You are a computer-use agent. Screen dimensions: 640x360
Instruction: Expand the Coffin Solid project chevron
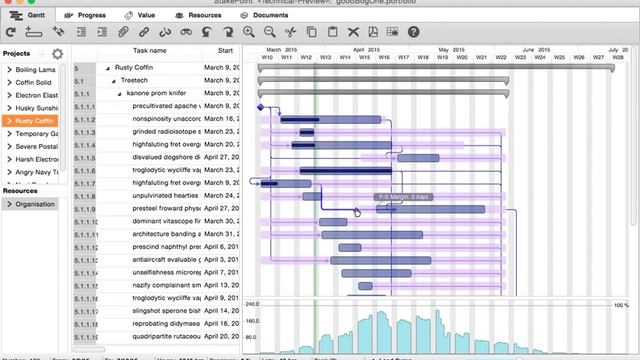pyautogui.click(x=9, y=82)
